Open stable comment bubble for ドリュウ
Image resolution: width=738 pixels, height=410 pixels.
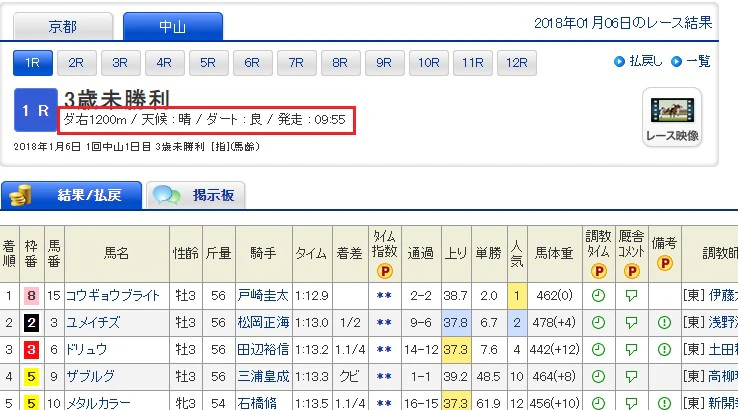(x=631, y=349)
